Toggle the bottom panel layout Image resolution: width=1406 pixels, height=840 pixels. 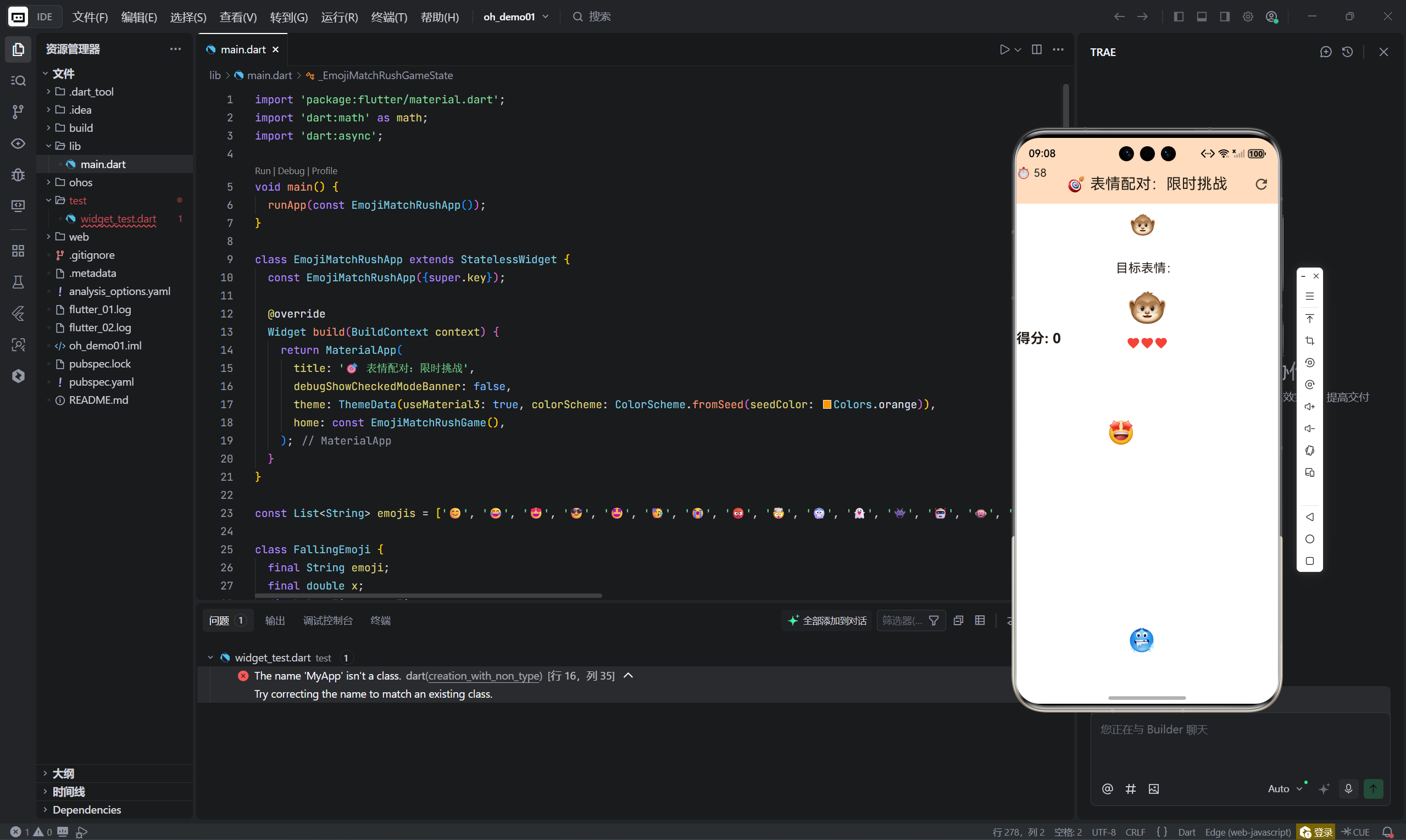pos(1202,16)
